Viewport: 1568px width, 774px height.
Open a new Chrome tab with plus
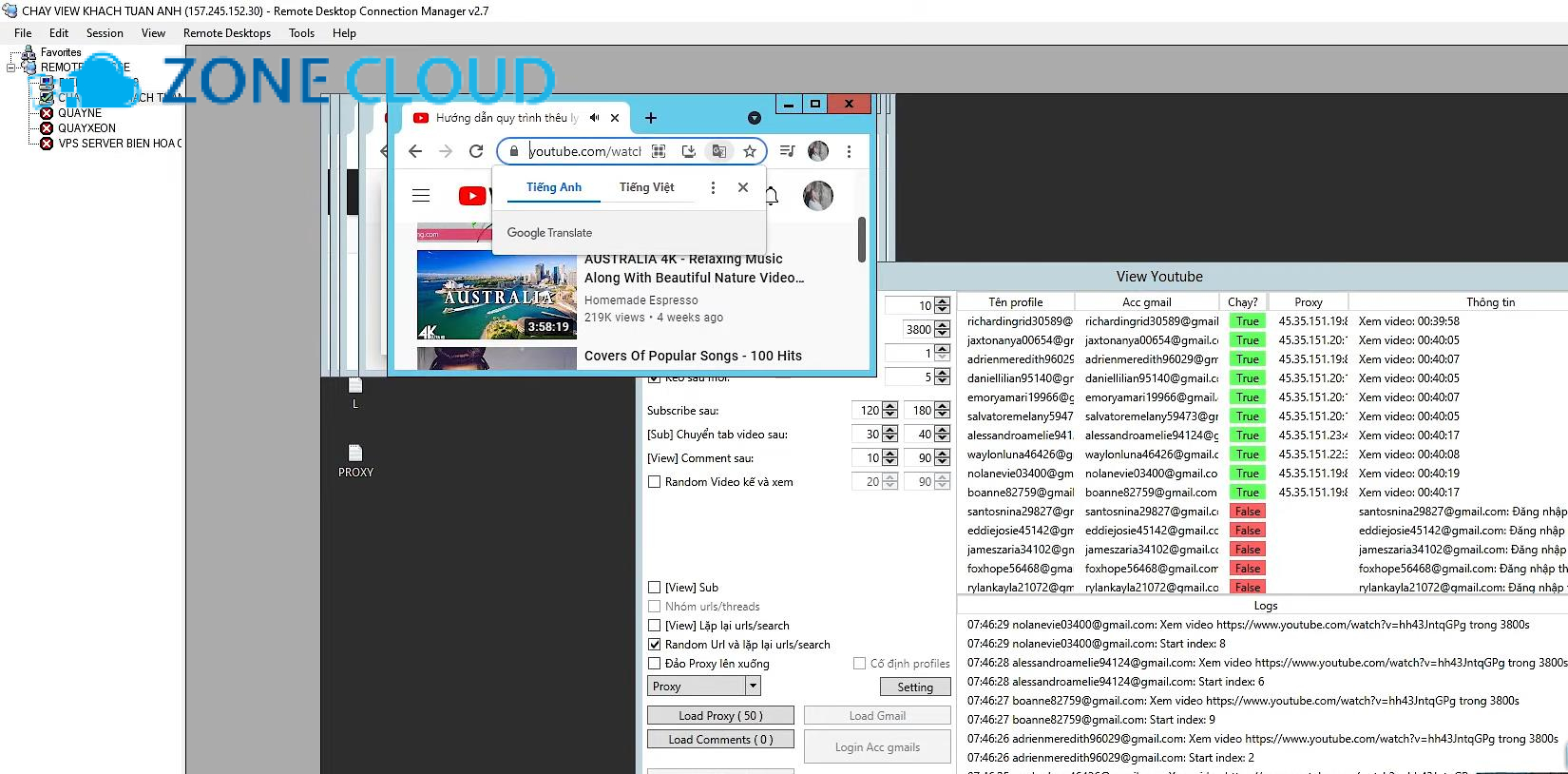(651, 118)
